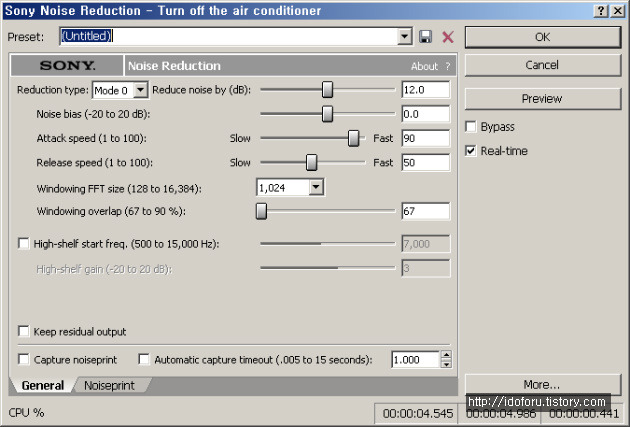Viewport: 630px width, 427px height.
Task: Click the Noise bias slider handle
Action: [327, 114]
